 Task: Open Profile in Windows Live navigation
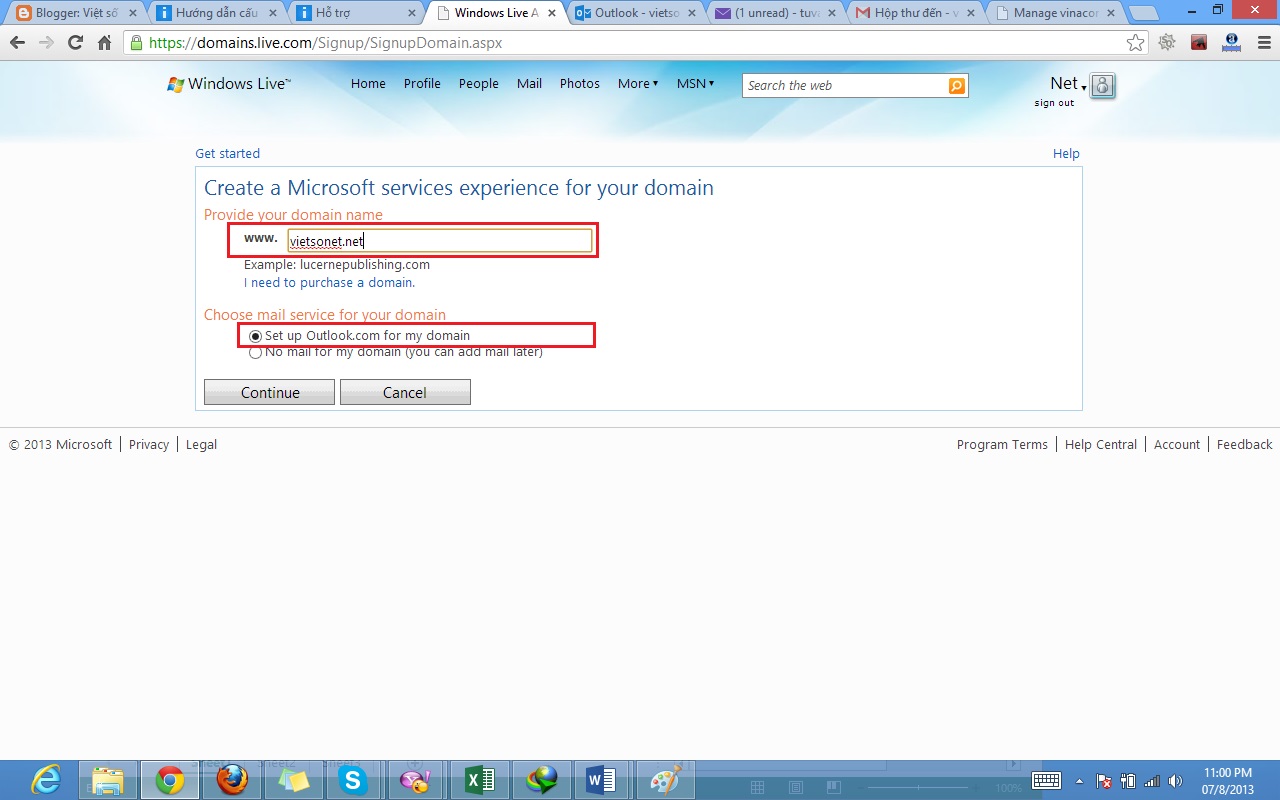(x=422, y=84)
